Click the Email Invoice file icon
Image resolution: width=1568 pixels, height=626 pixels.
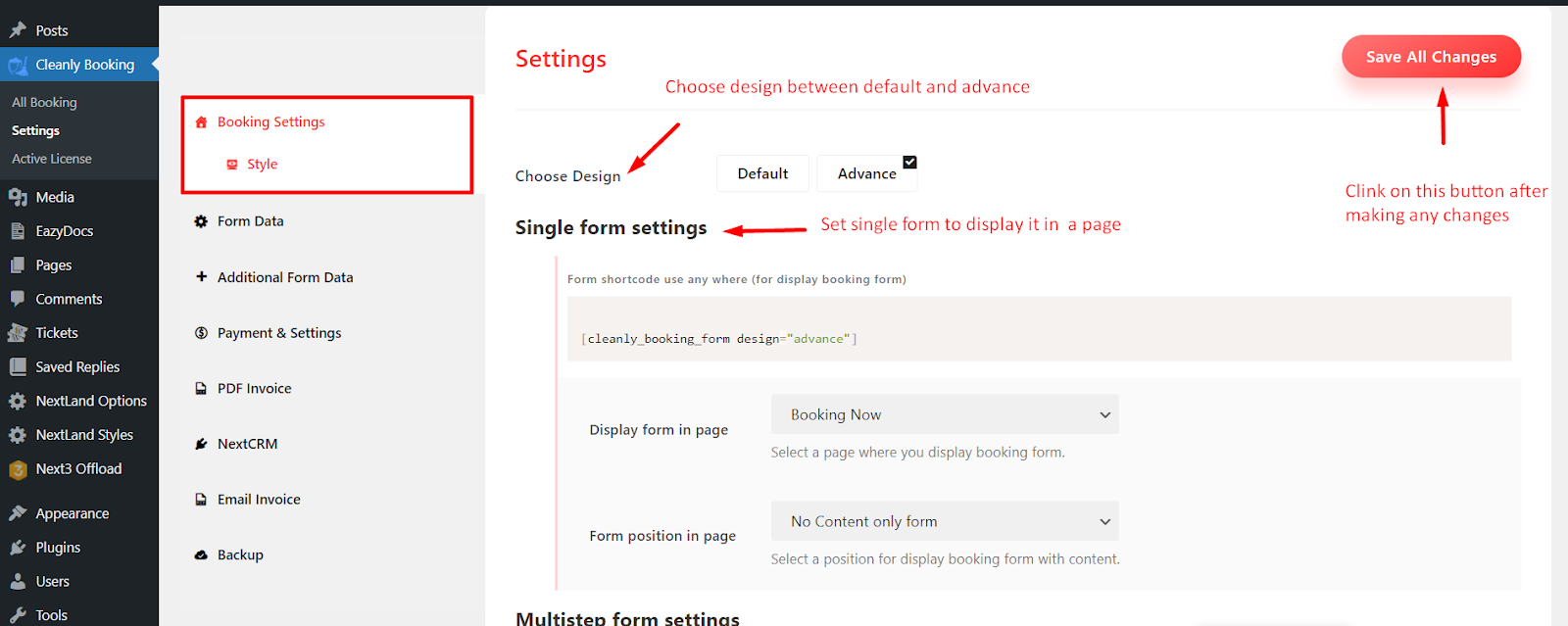pyautogui.click(x=201, y=500)
